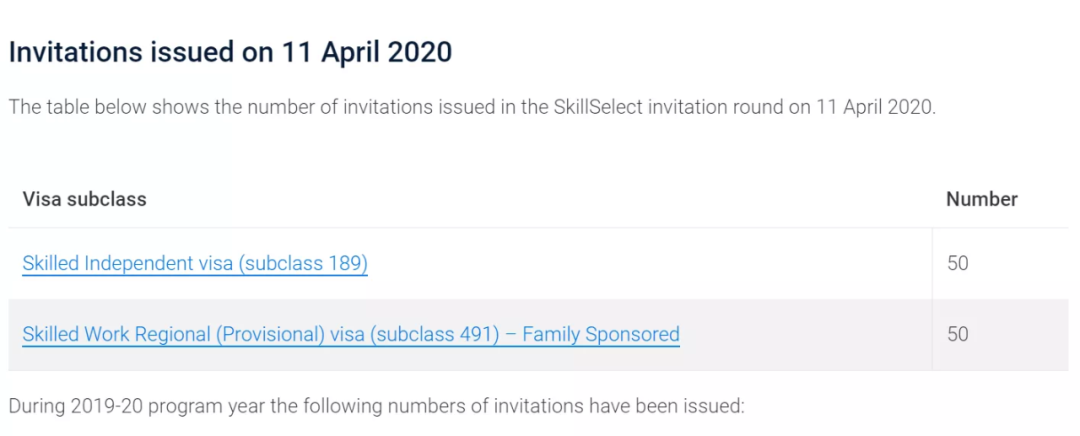Screen dimensions: 1080x436
Task: Open the Skilled Independent visa subclass 189 link
Action: (x=195, y=264)
